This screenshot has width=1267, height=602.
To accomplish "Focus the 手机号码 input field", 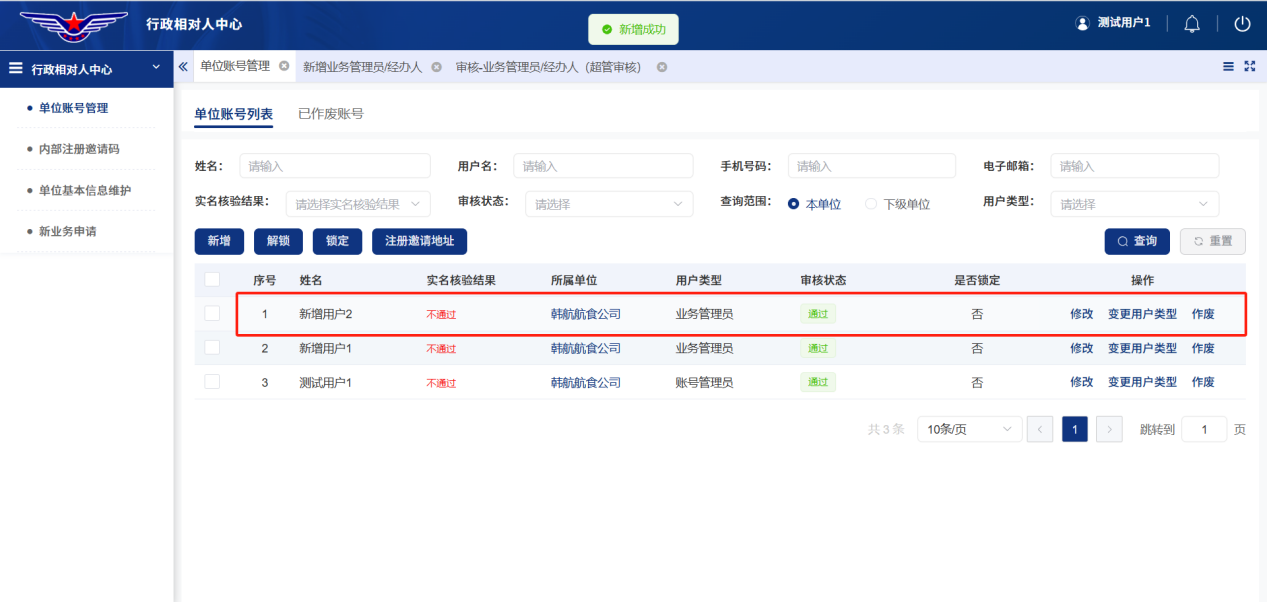I will 872,166.
